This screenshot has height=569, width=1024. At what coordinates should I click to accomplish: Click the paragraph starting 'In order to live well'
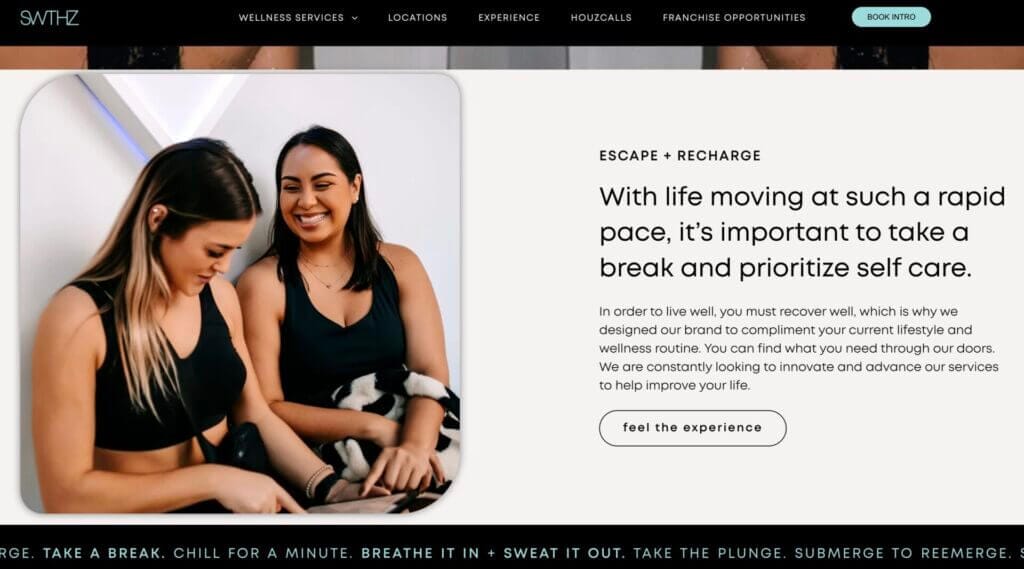pyautogui.click(x=799, y=348)
